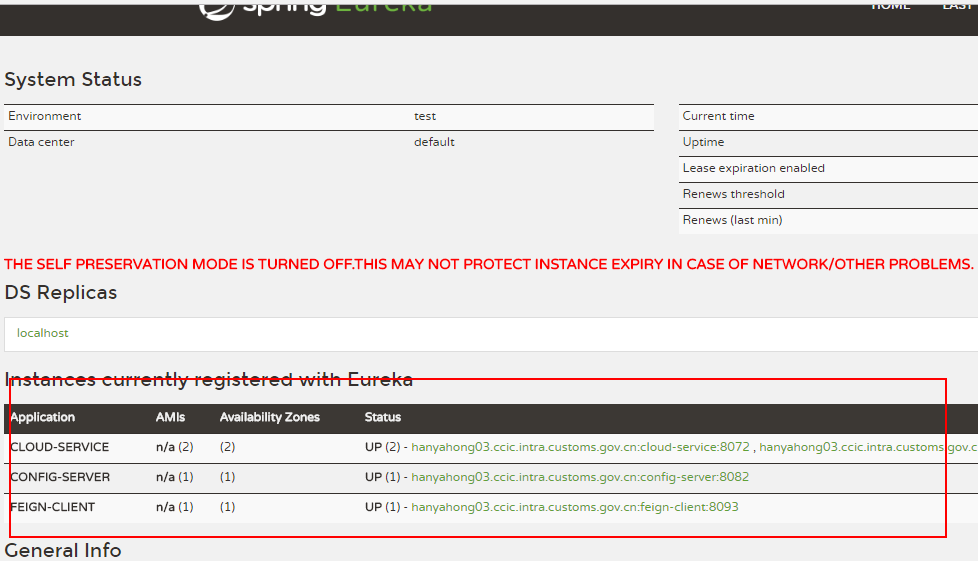The width and height of the screenshot is (978, 561).
Task: Open the config-server:8082 instance link
Action: 580,477
